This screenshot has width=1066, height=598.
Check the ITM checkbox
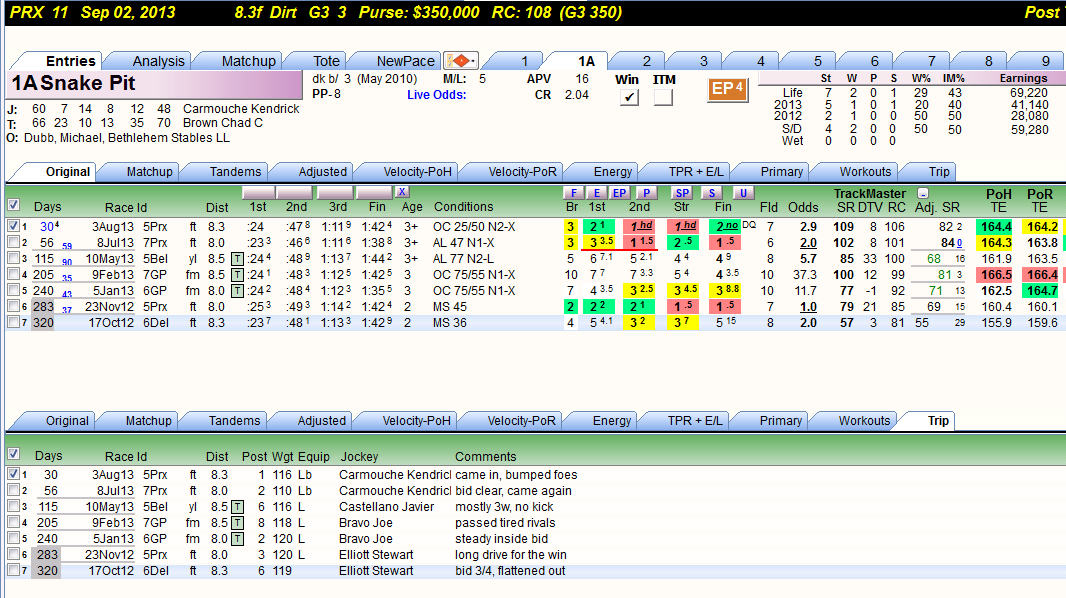coord(663,97)
